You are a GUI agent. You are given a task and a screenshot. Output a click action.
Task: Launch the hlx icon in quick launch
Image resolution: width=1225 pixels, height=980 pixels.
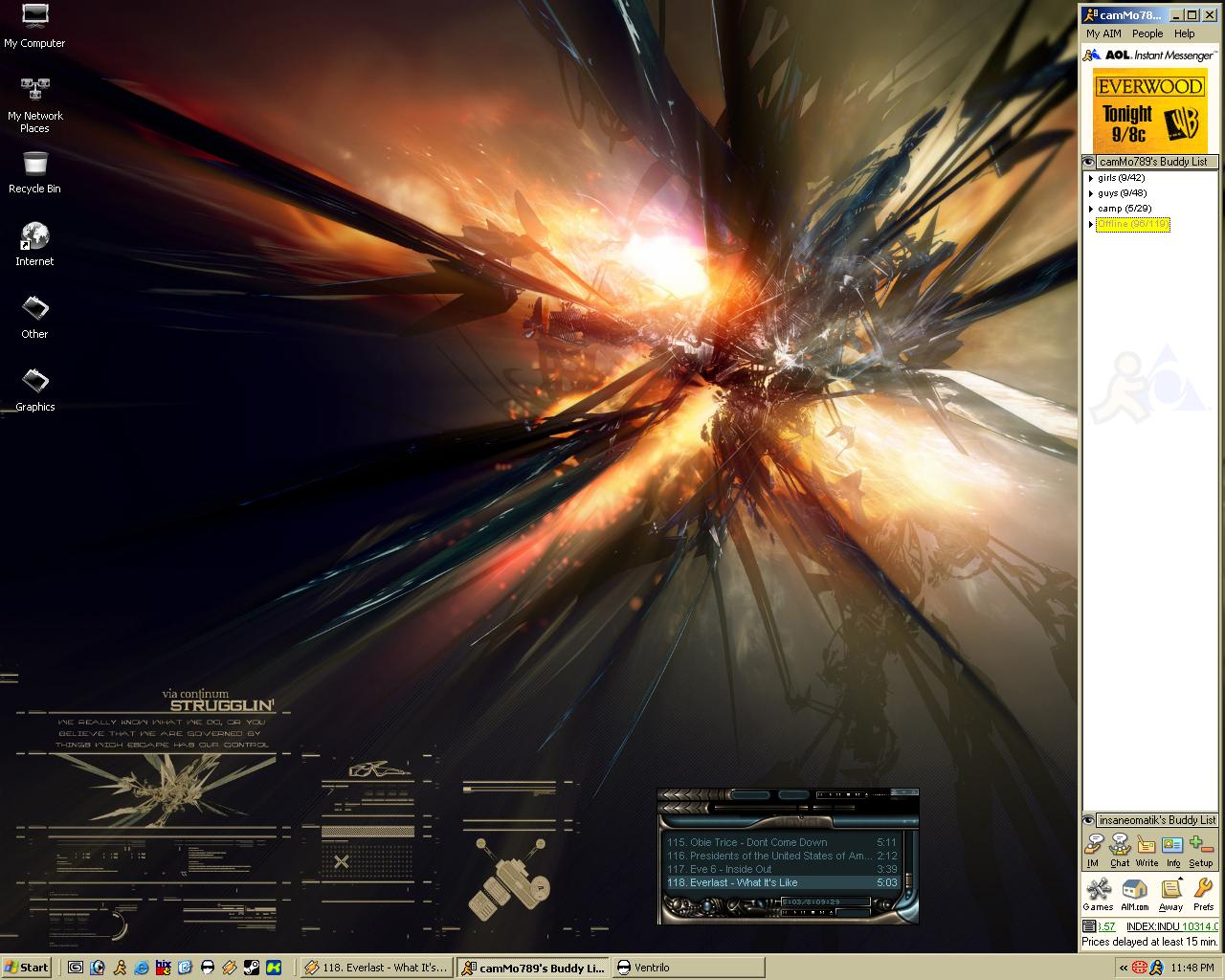pos(164,968)
